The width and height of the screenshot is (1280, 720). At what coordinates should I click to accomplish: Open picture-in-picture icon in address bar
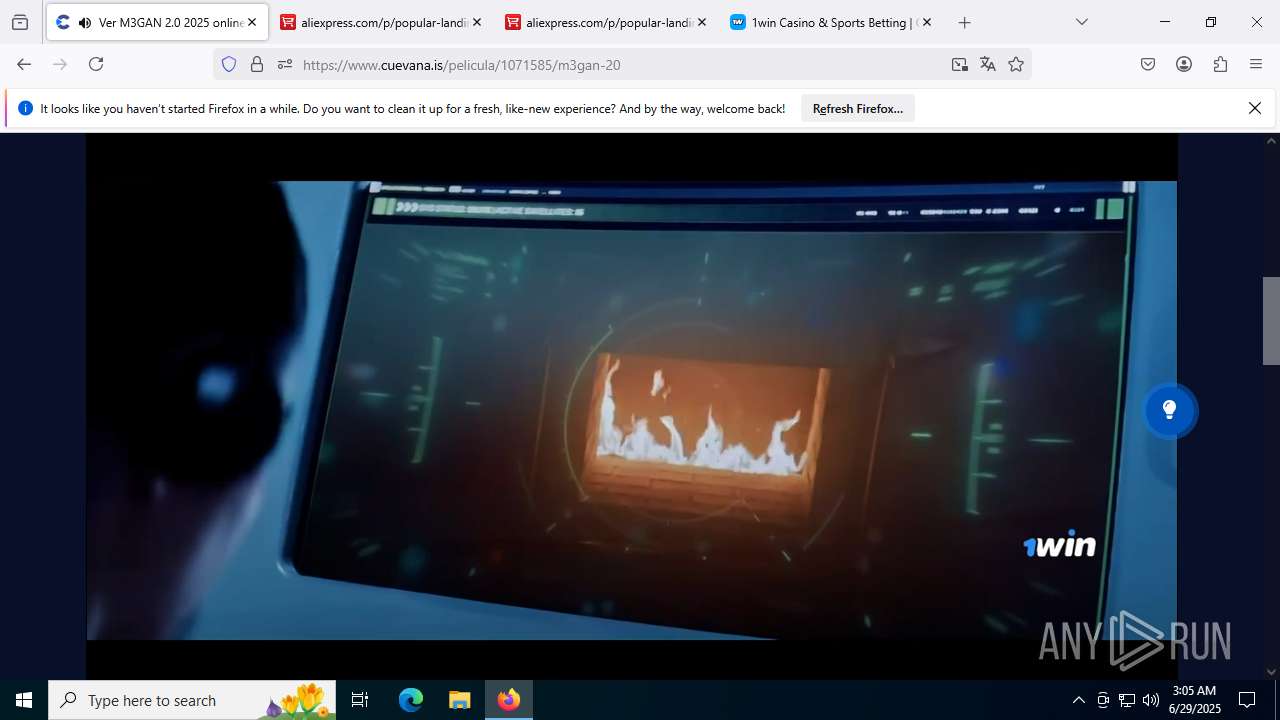coord(960,64)
